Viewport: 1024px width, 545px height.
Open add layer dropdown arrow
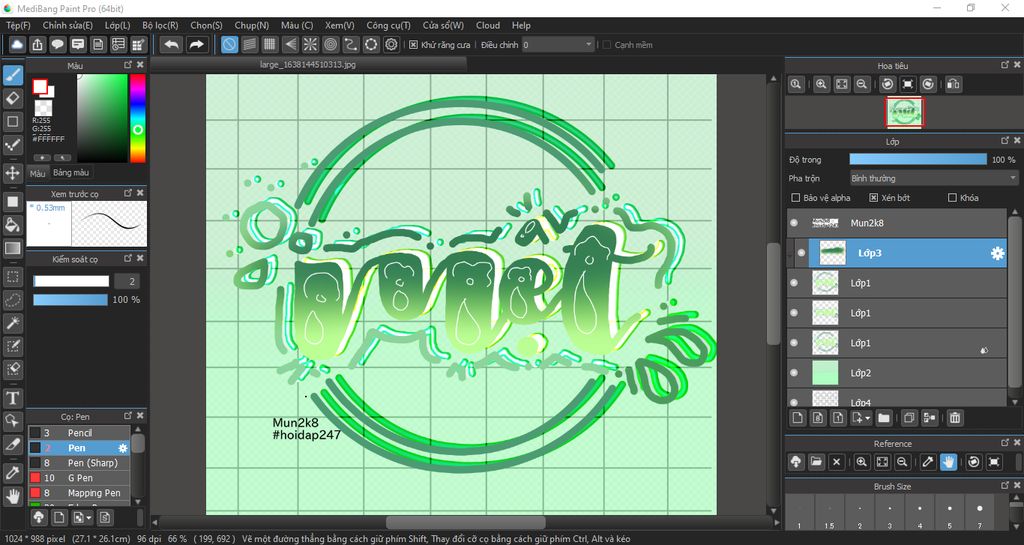[867, 418]
